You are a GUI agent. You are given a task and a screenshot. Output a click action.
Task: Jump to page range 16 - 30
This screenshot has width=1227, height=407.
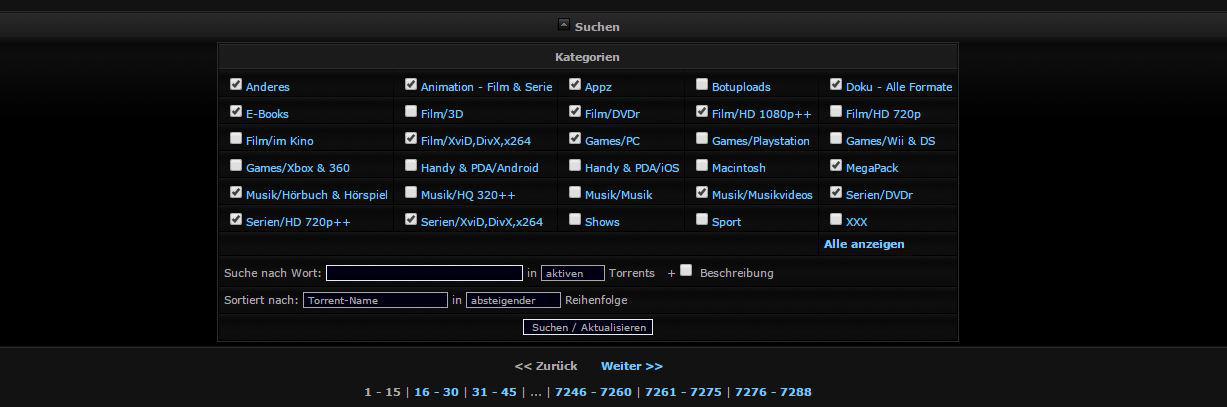coord(436,392)
